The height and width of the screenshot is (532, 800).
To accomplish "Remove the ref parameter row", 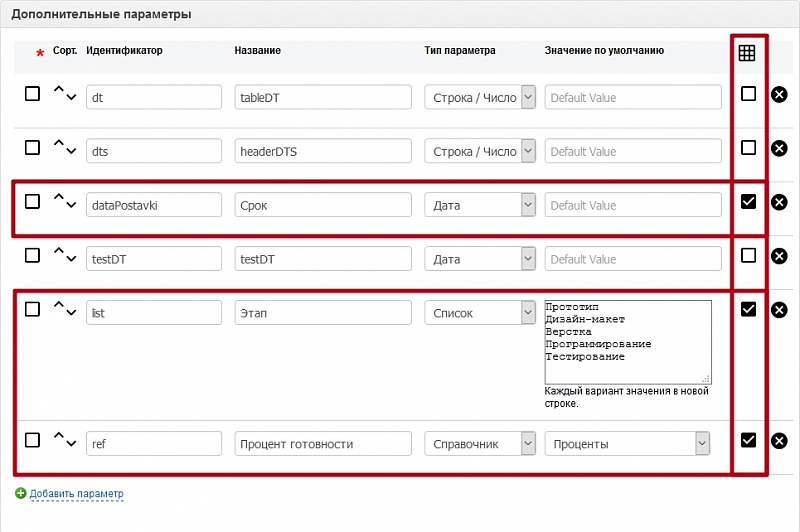I will 779,441.
